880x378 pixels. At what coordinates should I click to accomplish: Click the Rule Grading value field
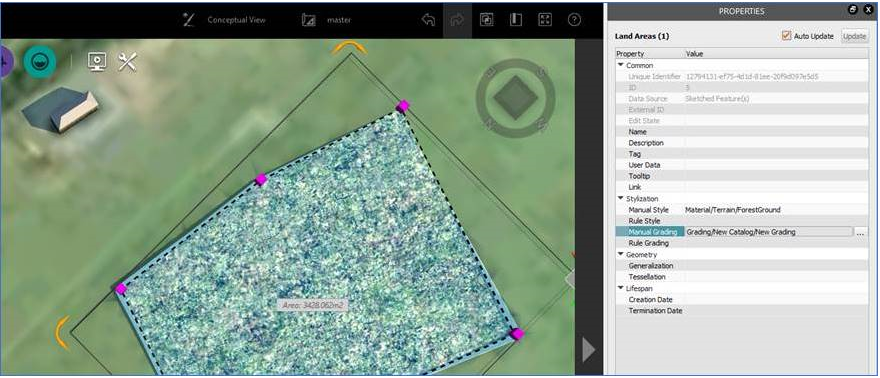coord(776,243)
